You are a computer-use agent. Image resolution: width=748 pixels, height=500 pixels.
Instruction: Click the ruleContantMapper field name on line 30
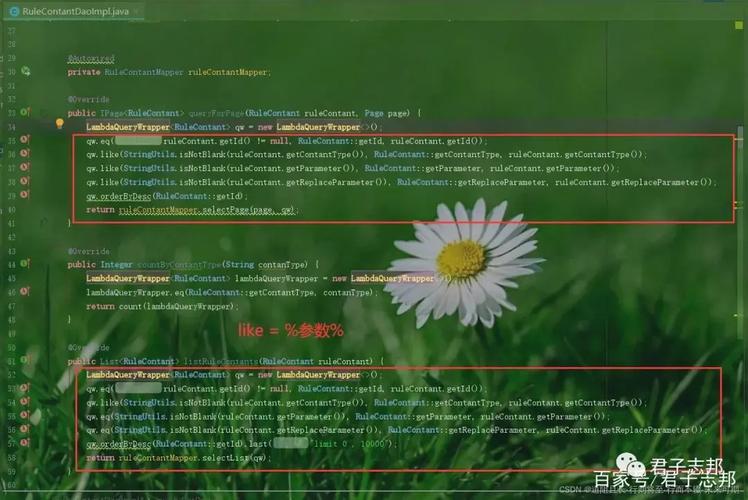(228, 72)
